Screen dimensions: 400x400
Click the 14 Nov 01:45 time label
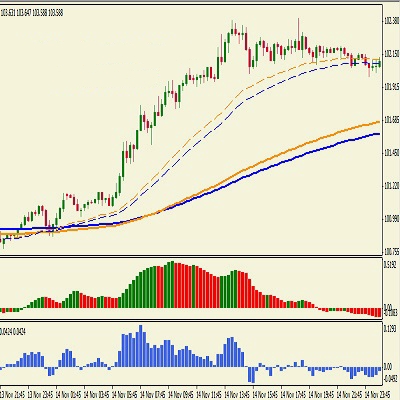(x=68, y=394)
